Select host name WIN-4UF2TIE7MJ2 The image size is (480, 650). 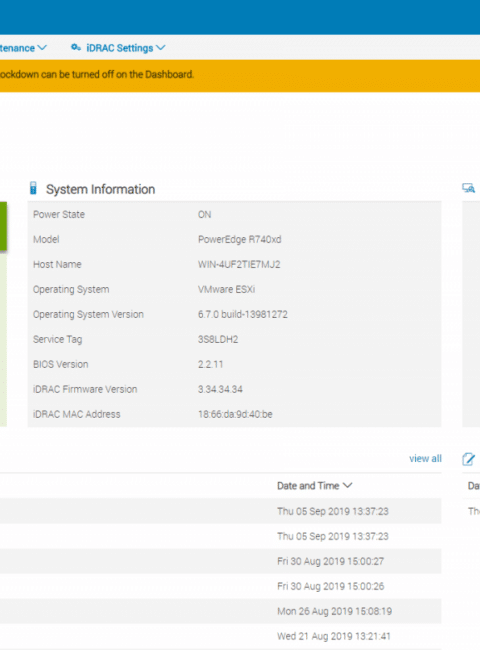[239, 264]
